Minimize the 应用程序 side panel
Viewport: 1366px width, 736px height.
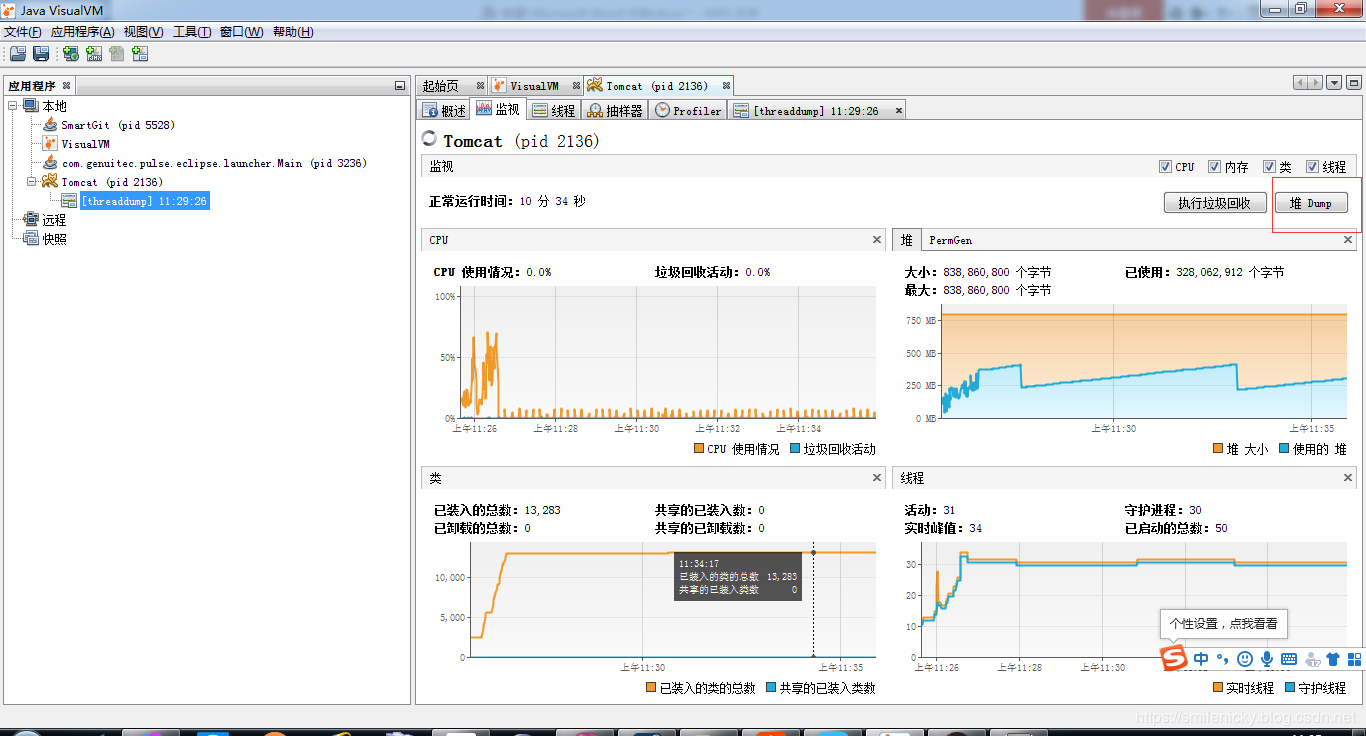click(x=400, y=86)
